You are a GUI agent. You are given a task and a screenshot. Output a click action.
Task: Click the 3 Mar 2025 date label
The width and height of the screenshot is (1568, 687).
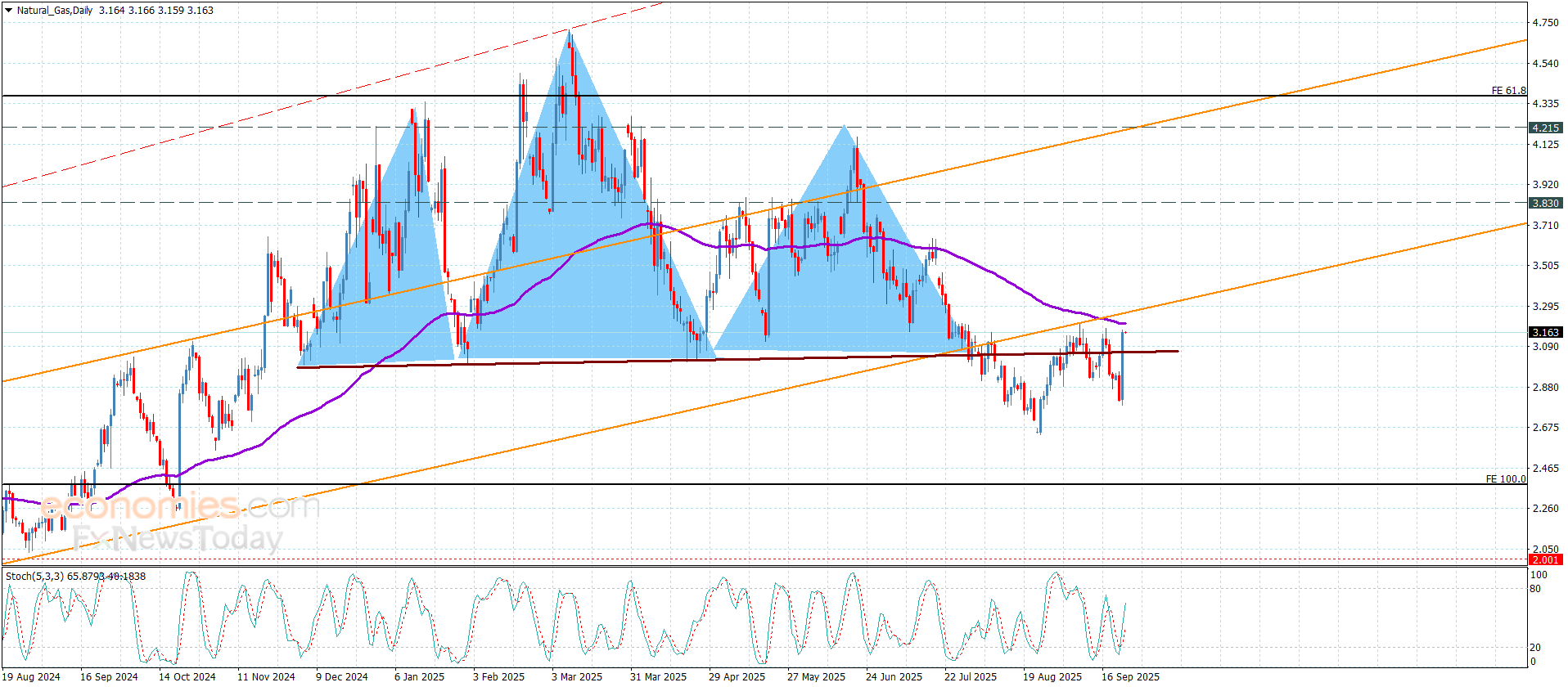(x=577, y=676)
